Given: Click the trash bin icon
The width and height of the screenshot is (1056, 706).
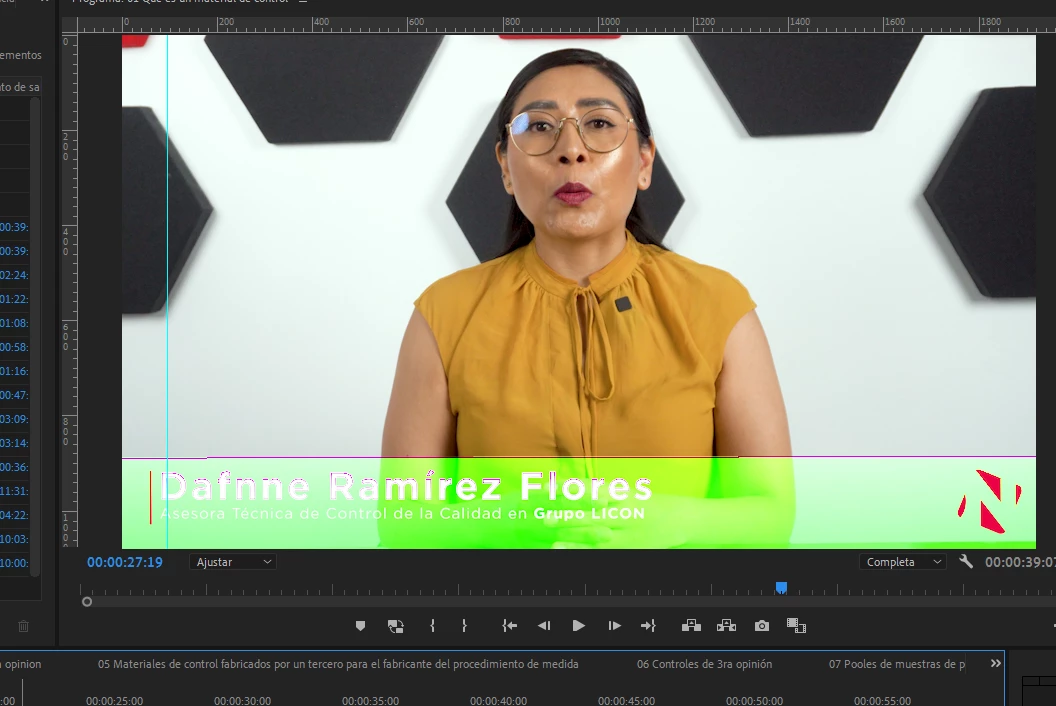Looking at the screenshot, I should click(24, 627).
